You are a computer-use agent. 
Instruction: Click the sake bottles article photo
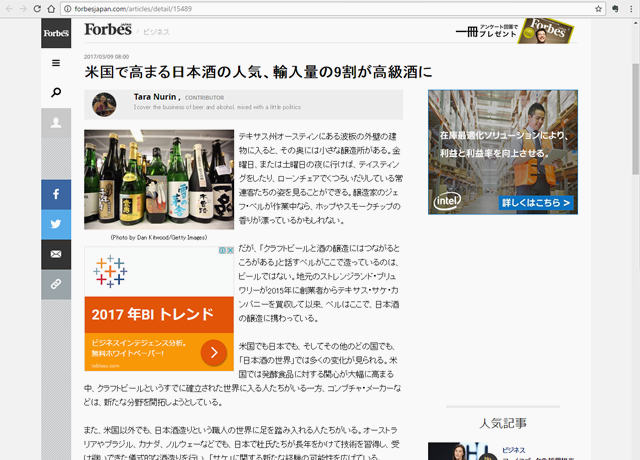[x=158, y=181]
